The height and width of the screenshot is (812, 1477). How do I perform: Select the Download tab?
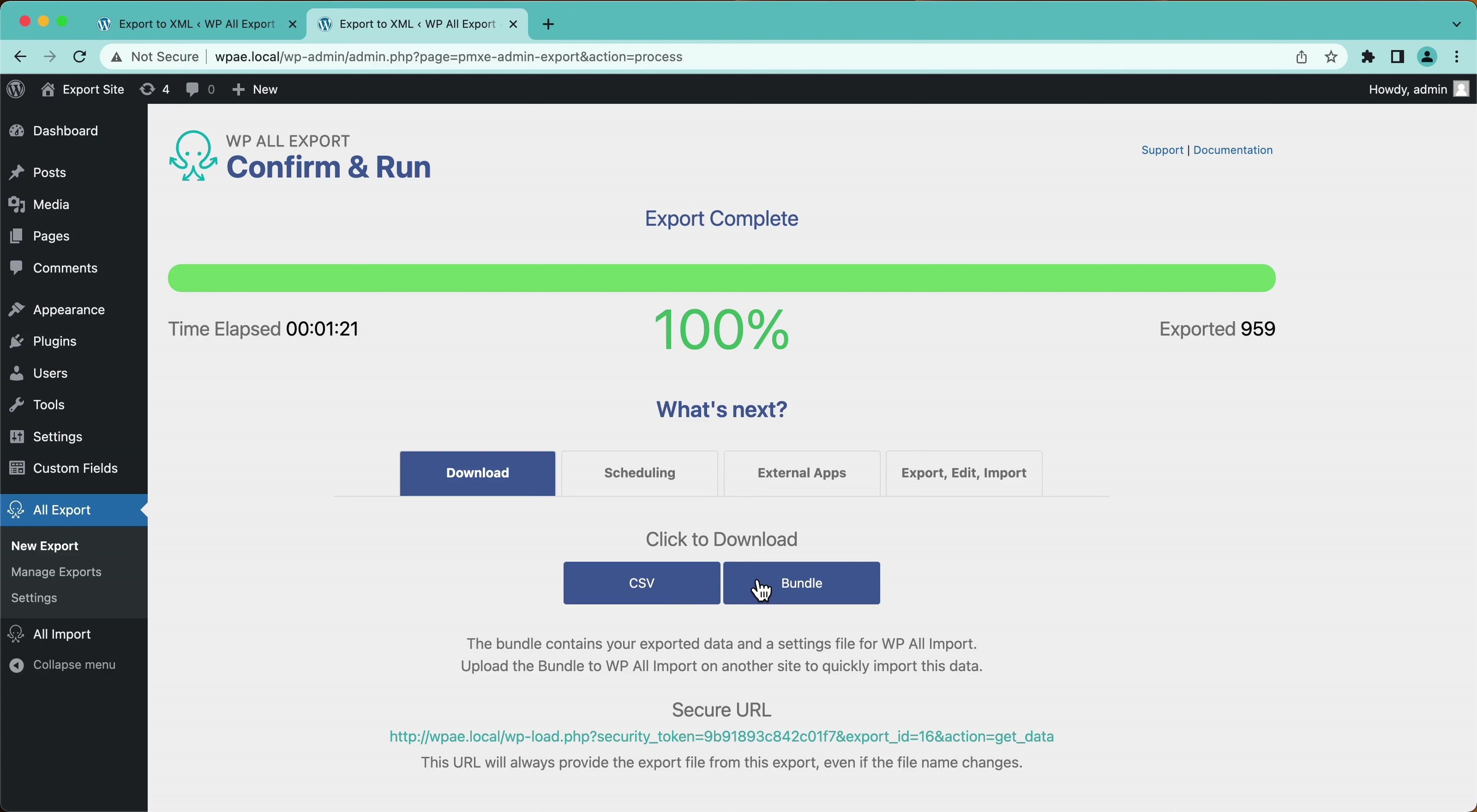click(477, 474)
